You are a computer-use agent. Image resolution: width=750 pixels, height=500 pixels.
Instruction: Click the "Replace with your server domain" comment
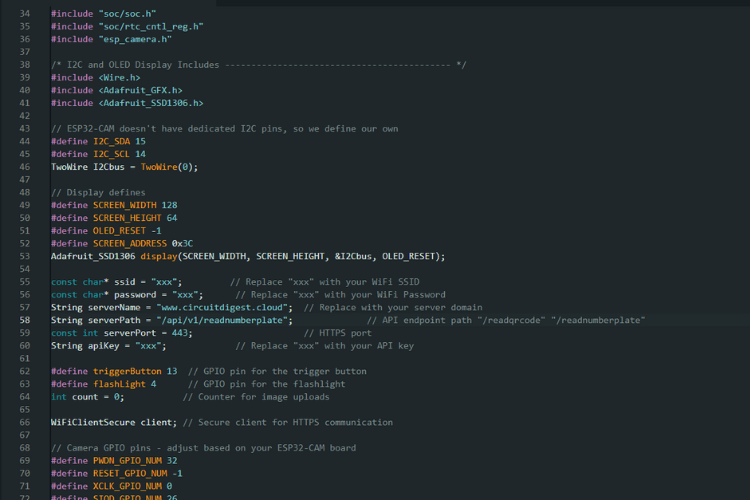(393, 307)
